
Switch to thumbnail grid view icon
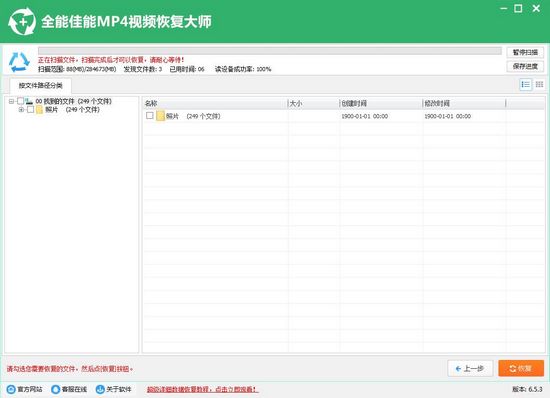point(539,85)
